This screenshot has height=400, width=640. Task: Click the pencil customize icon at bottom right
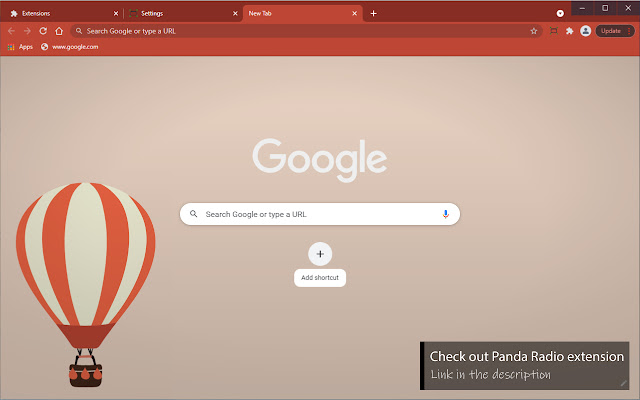[623, 383]
